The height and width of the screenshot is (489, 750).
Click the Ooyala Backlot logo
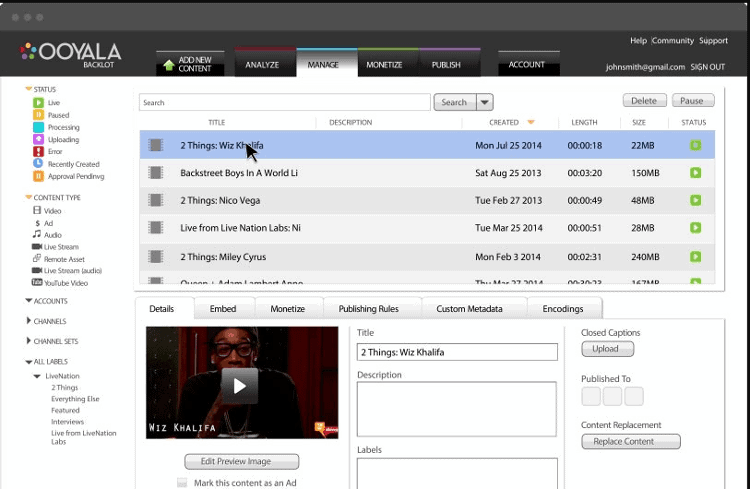click(70, 55)
